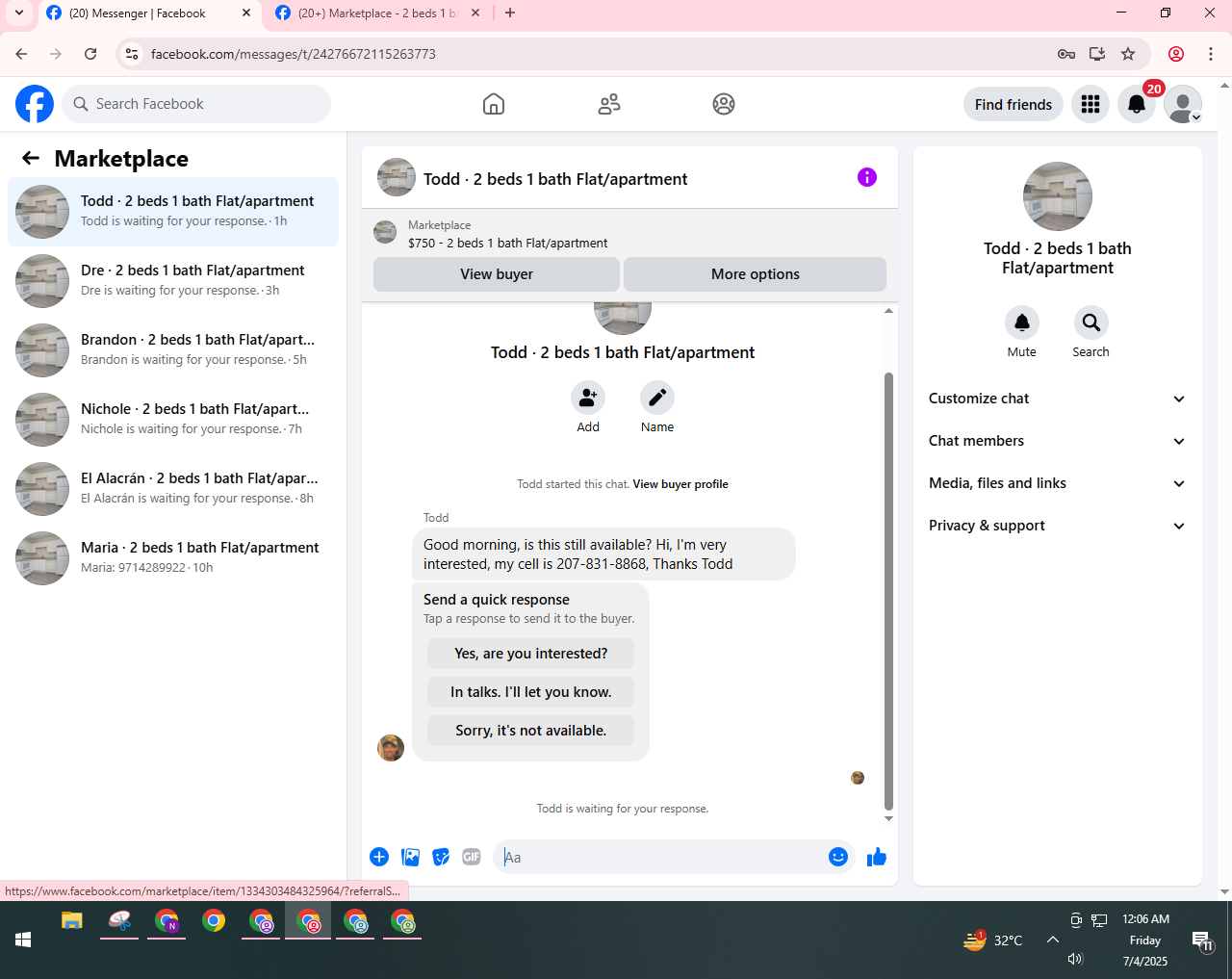The width and height of the screenshot is (1232, 979).
Task: Click the volume speaker tray icon
Action: (x=1075, y=959)
